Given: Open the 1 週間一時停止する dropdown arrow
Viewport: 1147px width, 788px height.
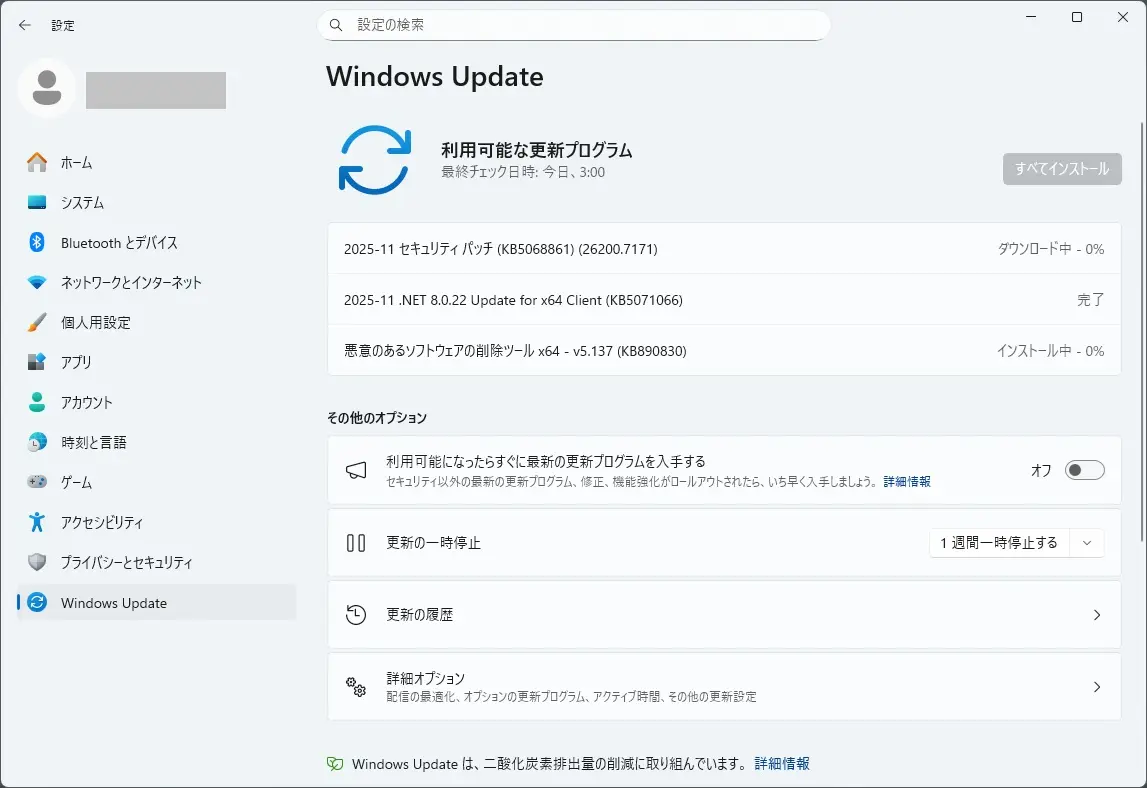Looking at the screenshot, I should (x=1087, y=543).
